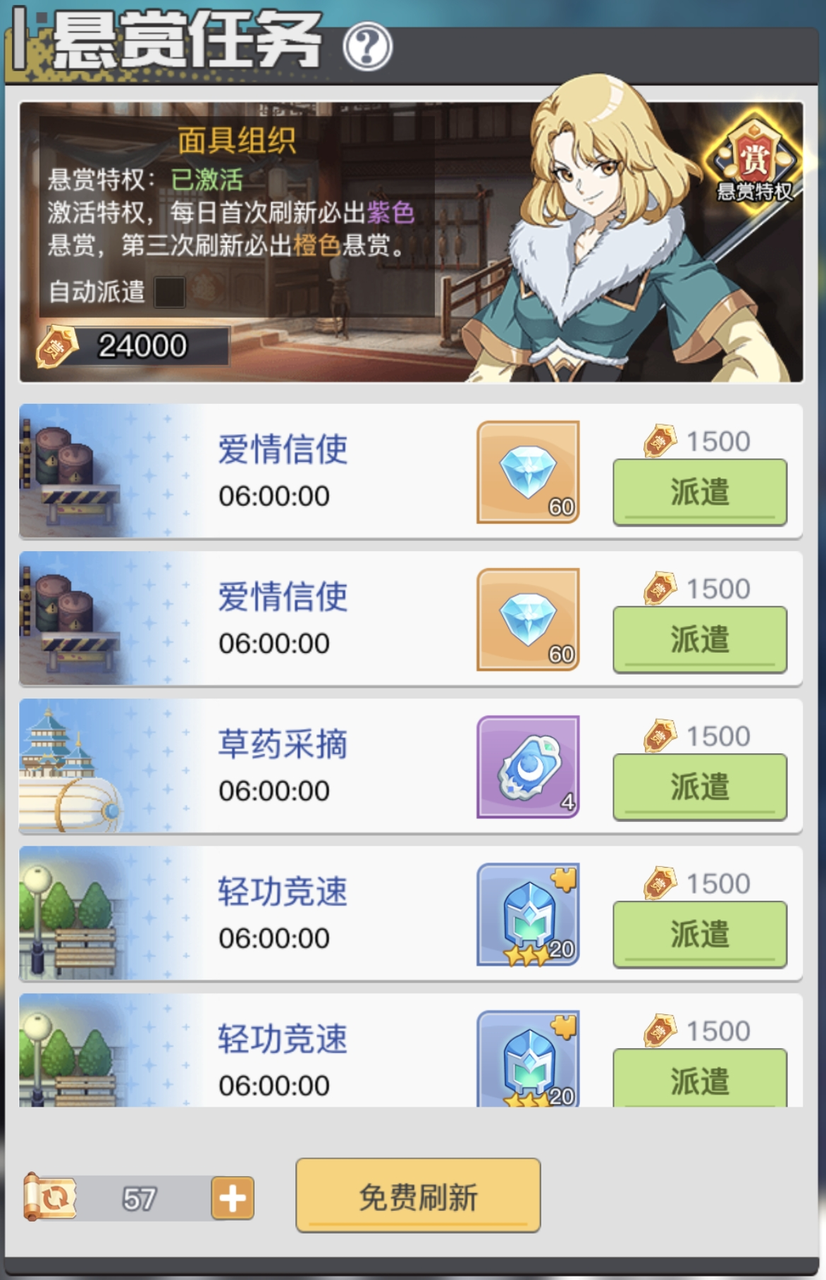Dispatch the 草药采摘 mission
Image resolution: width=826 pixels, height=1280 pixels.
pos(700,788)
